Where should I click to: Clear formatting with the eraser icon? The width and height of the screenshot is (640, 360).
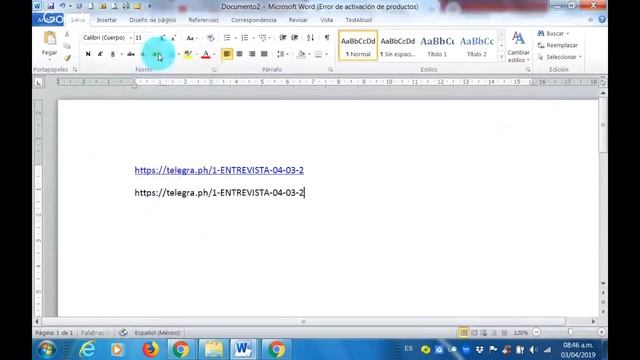coord(211,38)
